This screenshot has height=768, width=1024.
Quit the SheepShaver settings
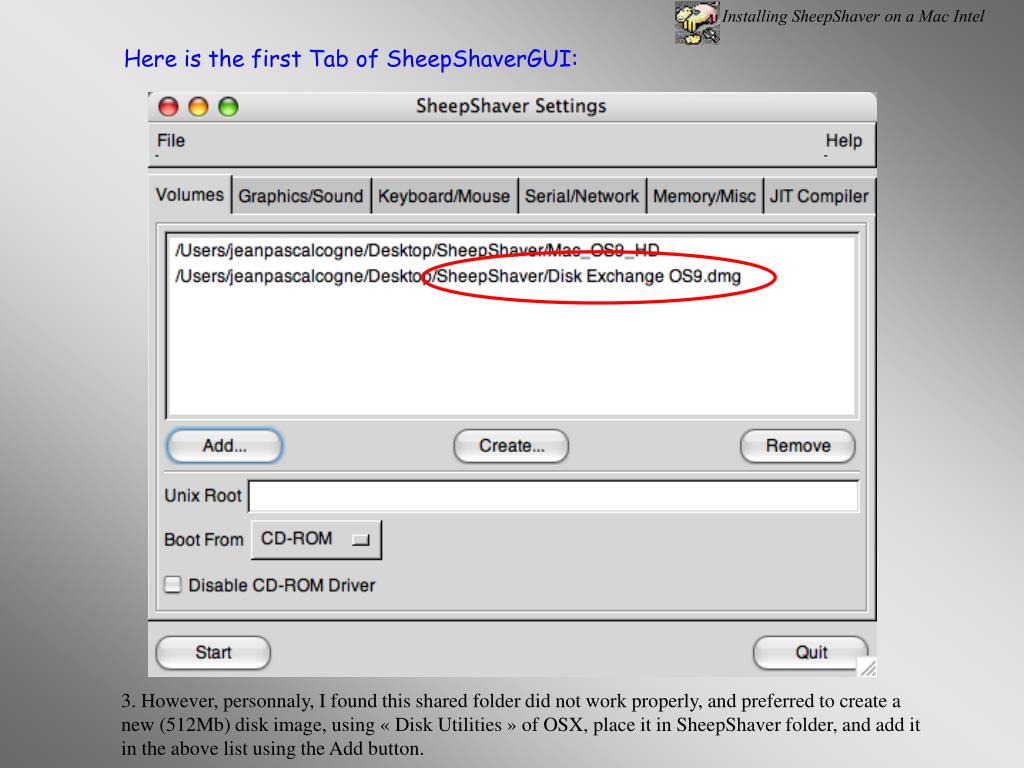(810, 652)
